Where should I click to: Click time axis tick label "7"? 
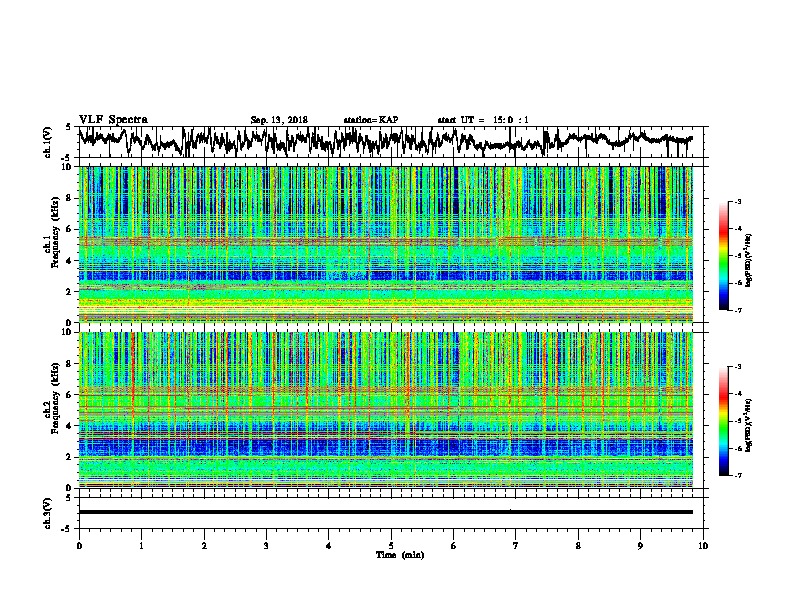[516, 546]
